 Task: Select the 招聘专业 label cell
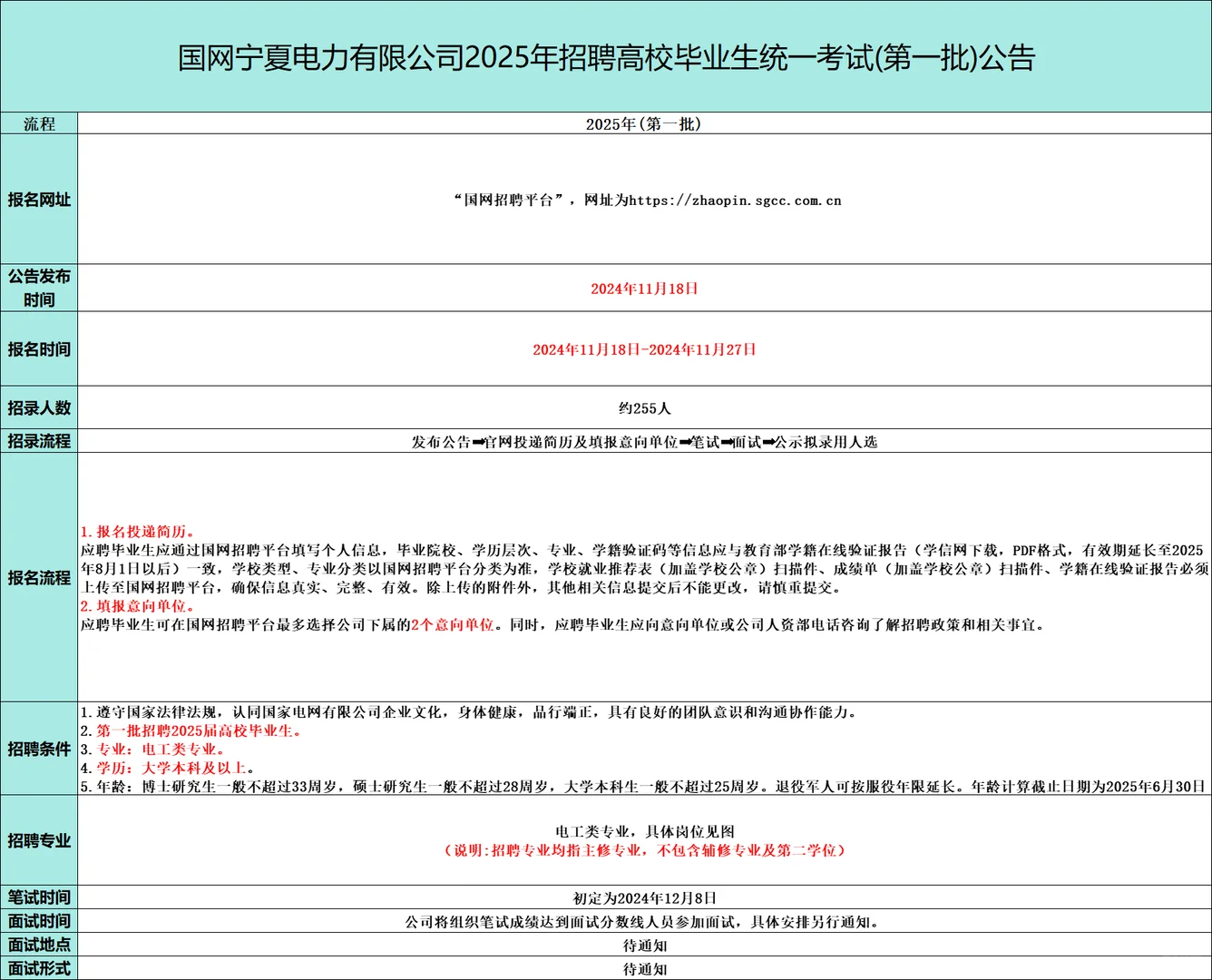click(39, 840)
